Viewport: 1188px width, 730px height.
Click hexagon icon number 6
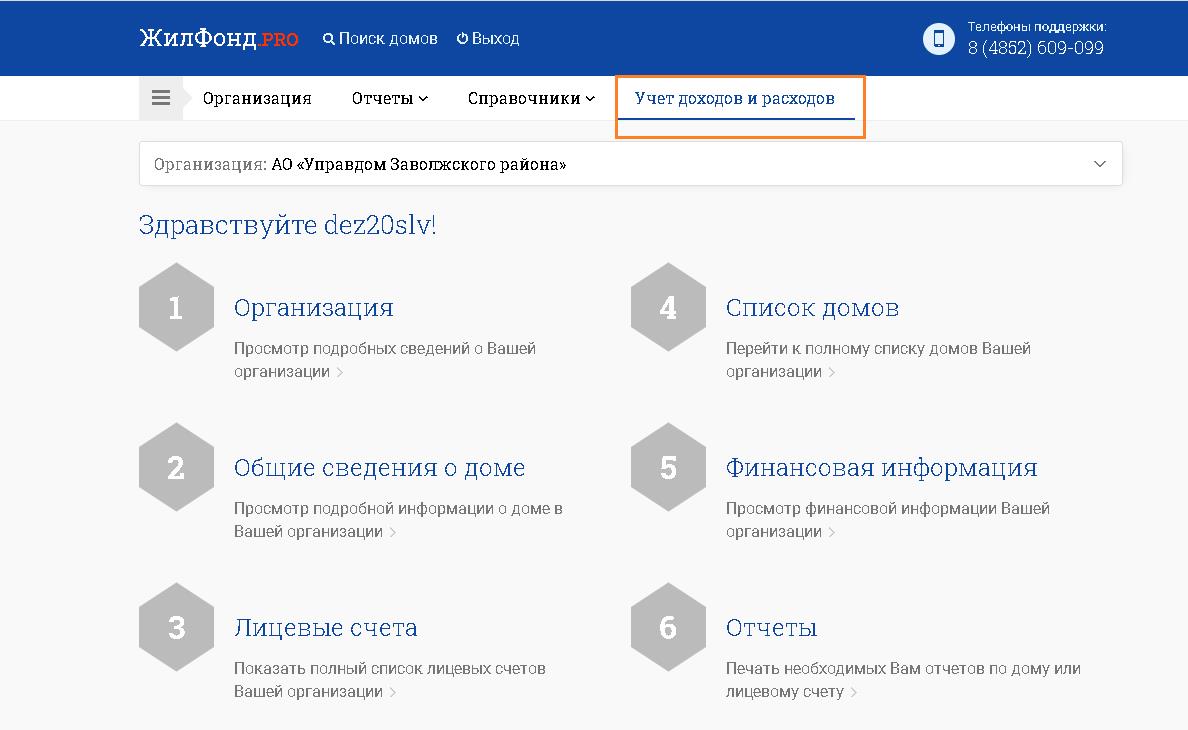pos(668,627)
